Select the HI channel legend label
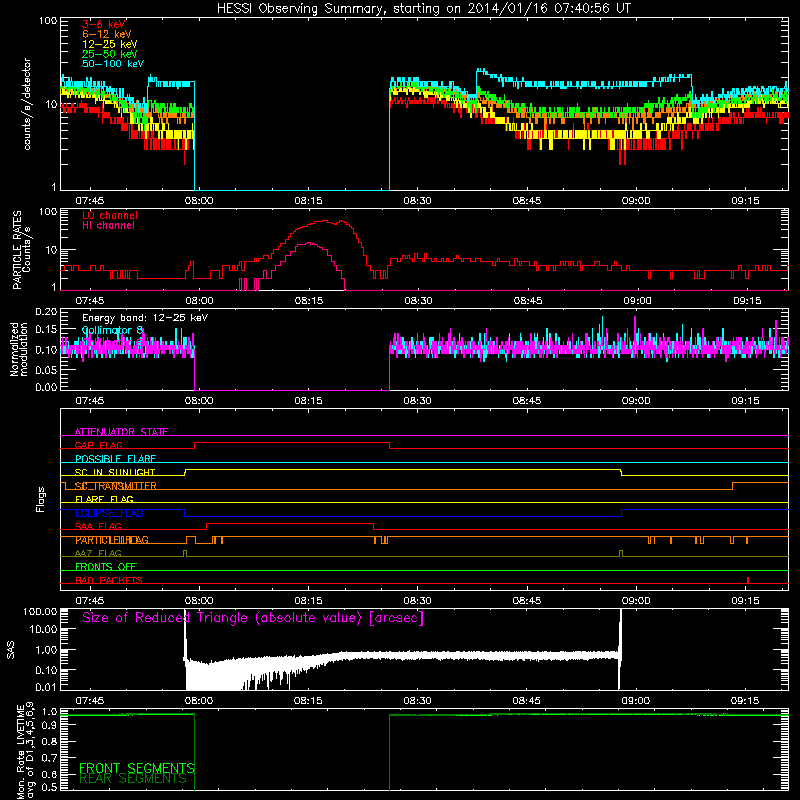 [x=108, y=226]
